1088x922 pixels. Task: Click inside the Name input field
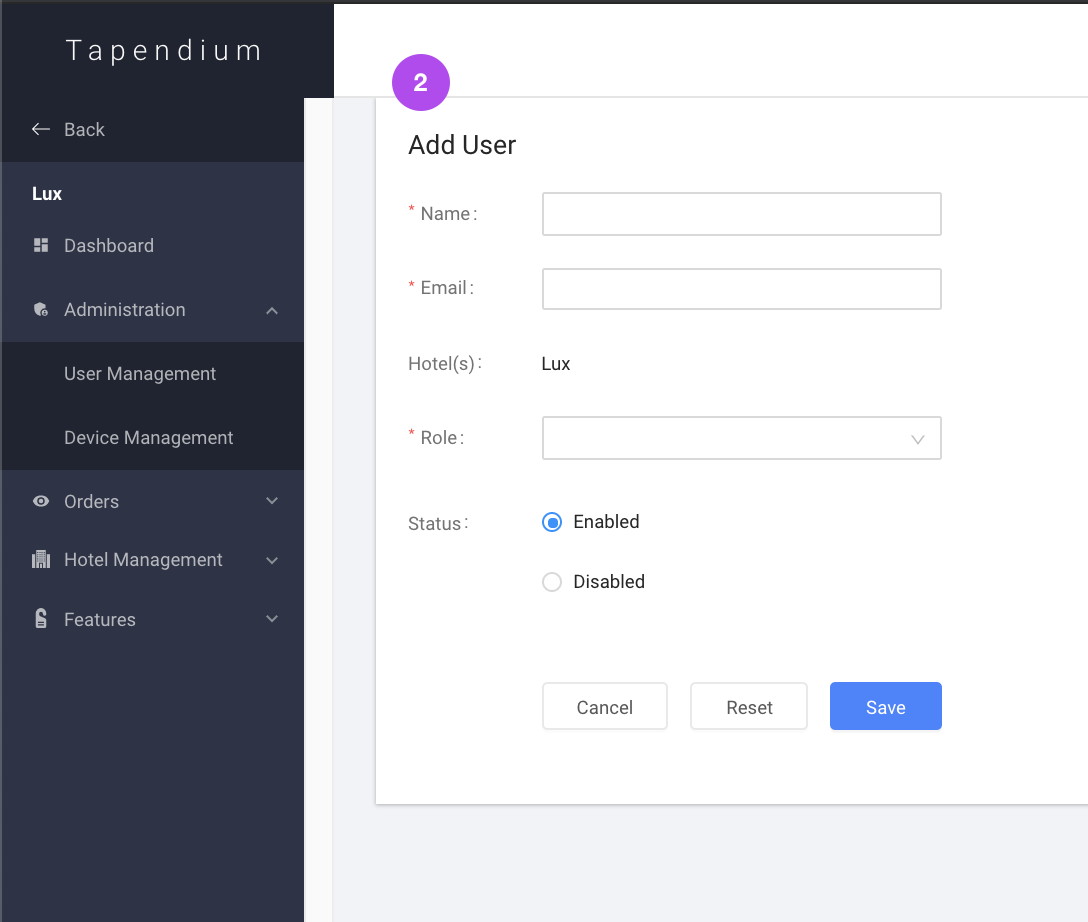tap(741, 213)
